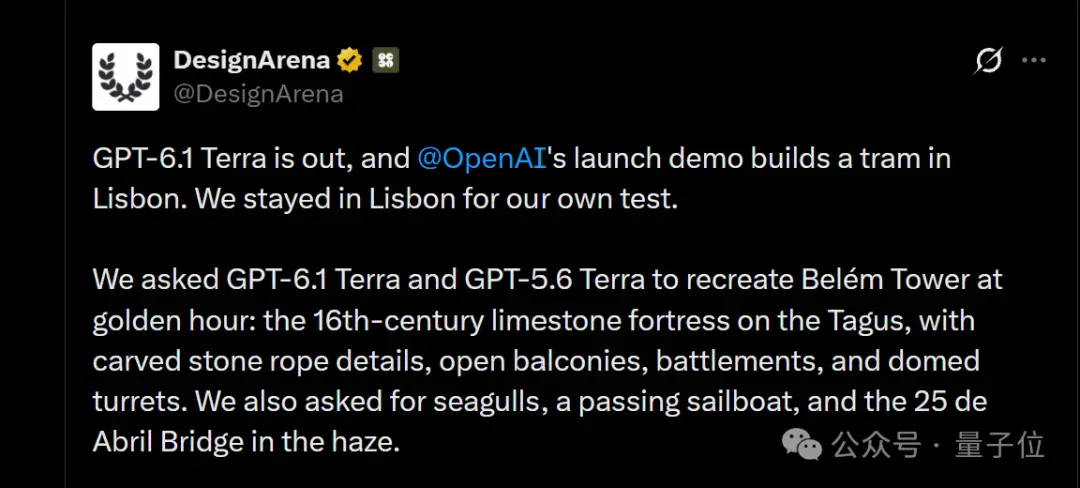This screenshot has height=488, width=1080.
Task: Click the "公众号" watermark text
Action: (875, 445)
